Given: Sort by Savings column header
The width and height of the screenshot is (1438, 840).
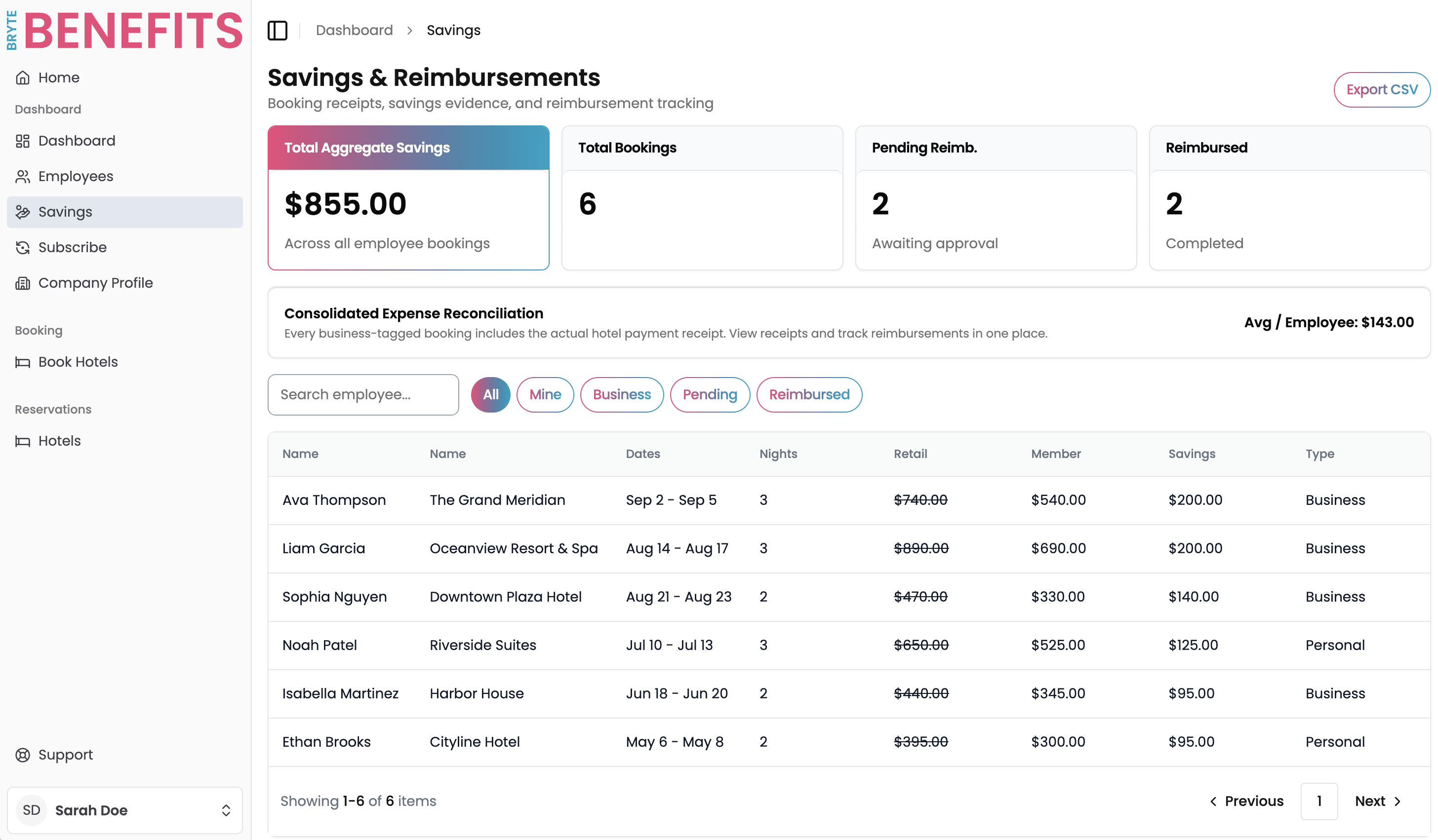Looking at the screenshot, I should click(x=1192, y=454).
